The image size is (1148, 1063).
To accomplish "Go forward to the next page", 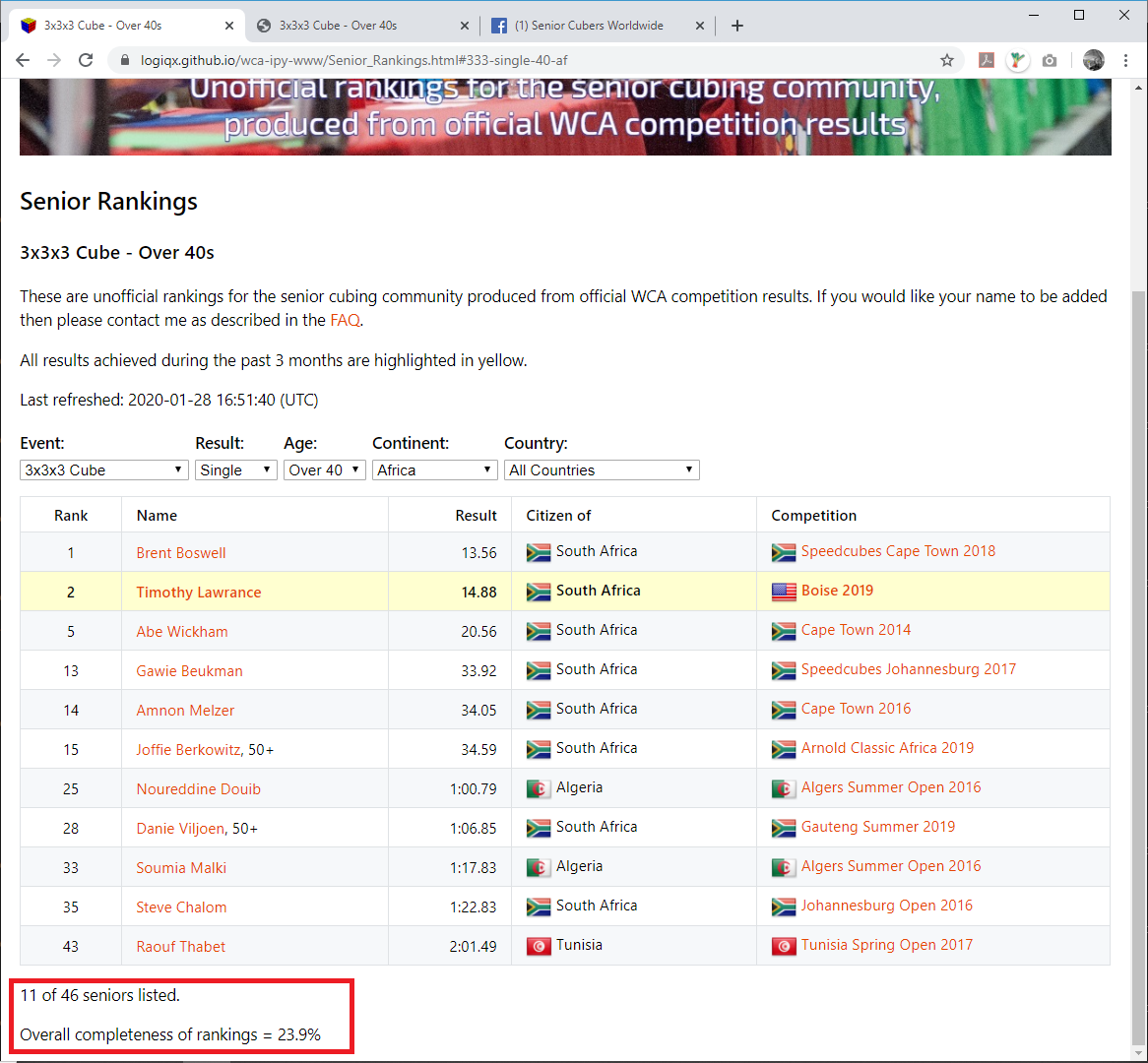I will pos(54,60).
